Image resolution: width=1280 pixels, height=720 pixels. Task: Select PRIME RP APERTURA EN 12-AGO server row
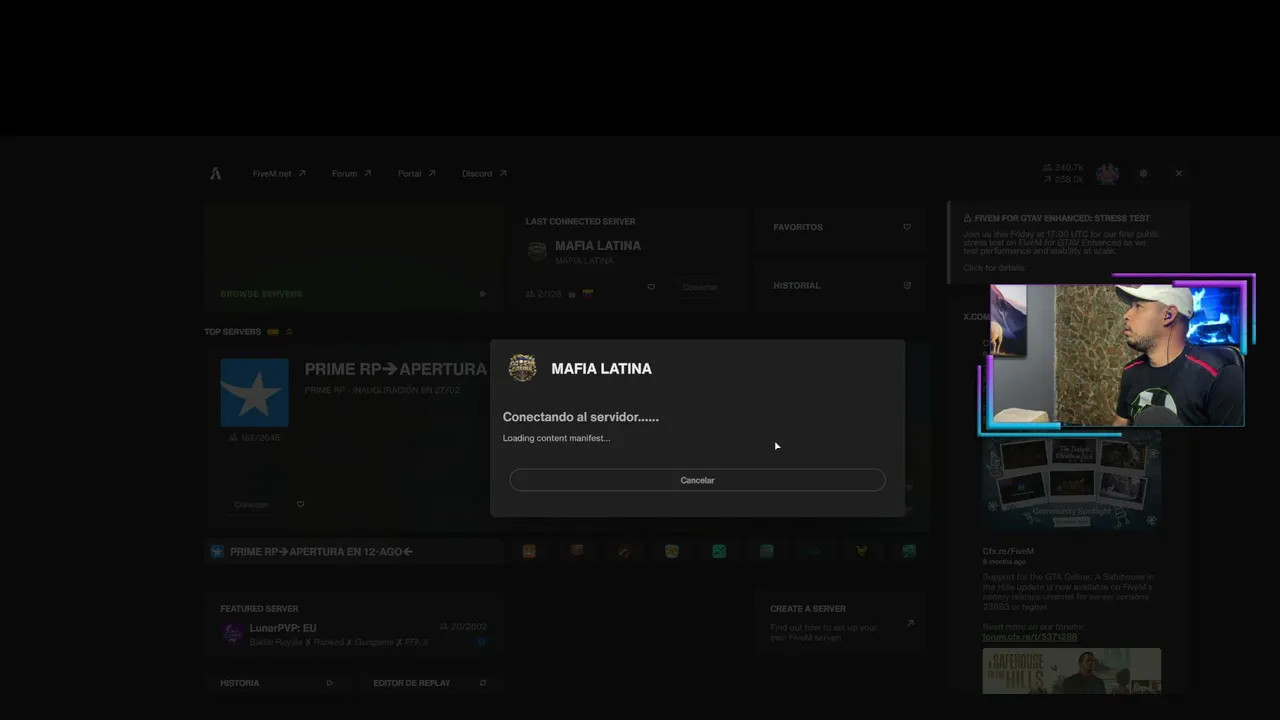pyautogui.click(x=352, y=551)
